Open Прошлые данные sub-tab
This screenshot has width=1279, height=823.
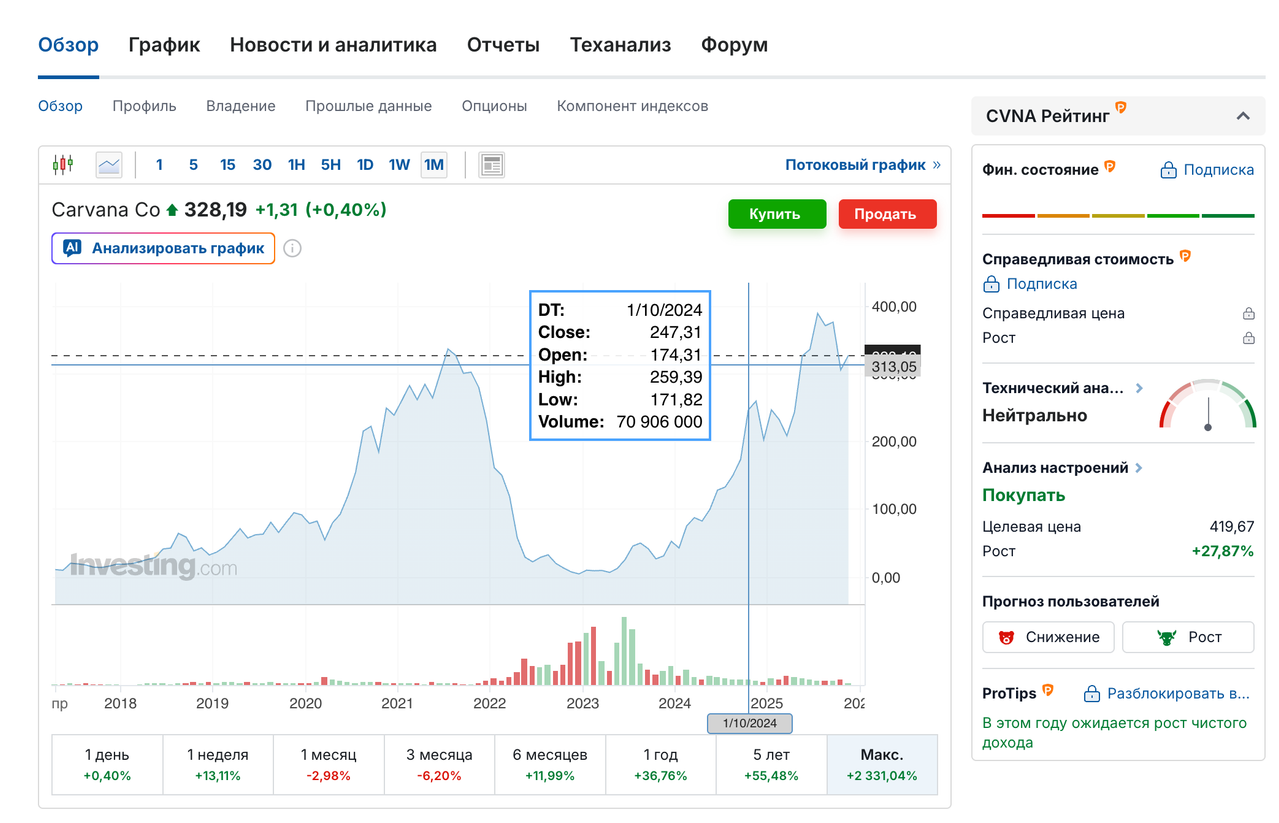point(369,106)
